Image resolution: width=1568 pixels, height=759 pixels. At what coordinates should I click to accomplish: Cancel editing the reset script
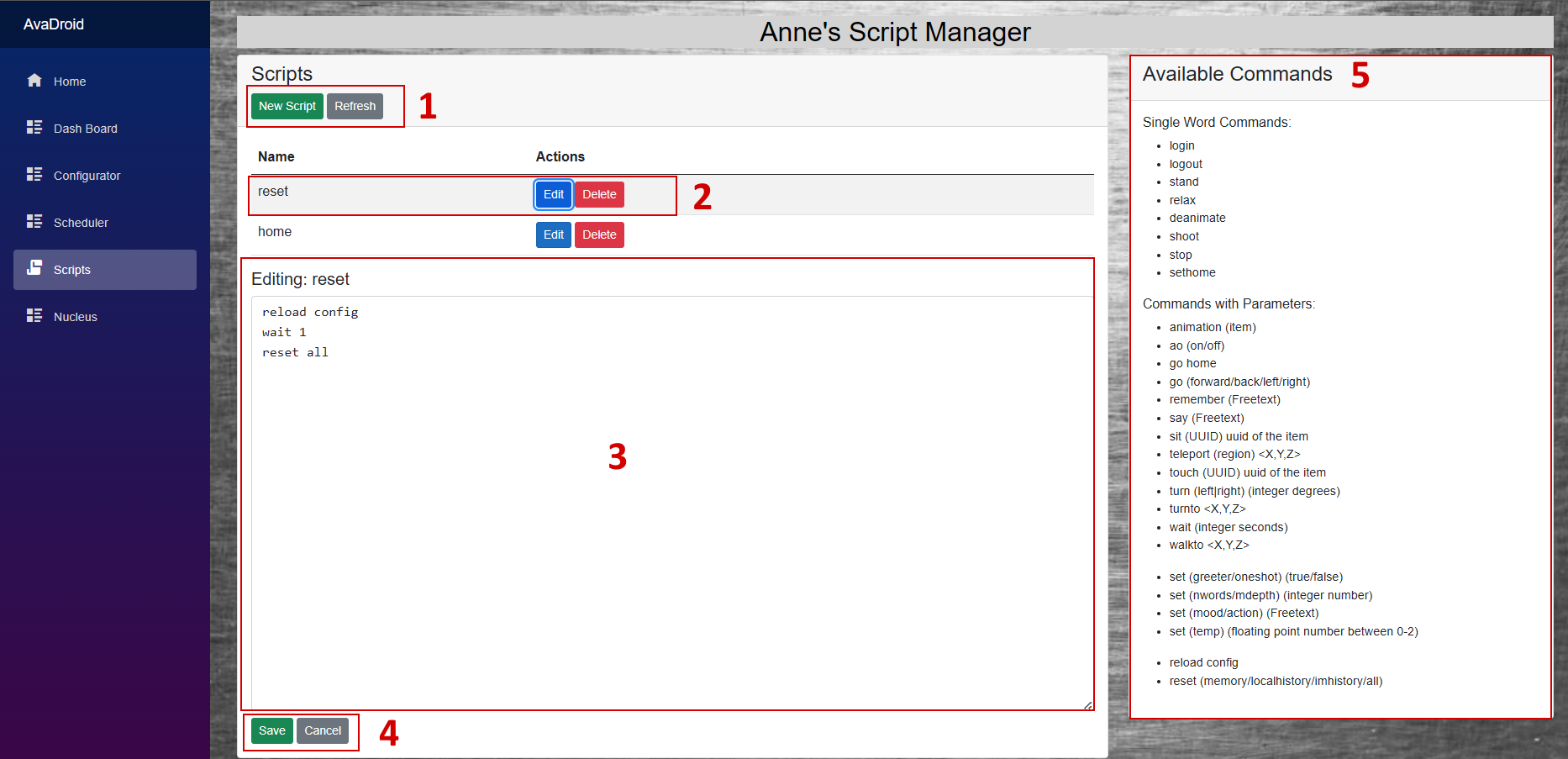click(x=323, y=730)
